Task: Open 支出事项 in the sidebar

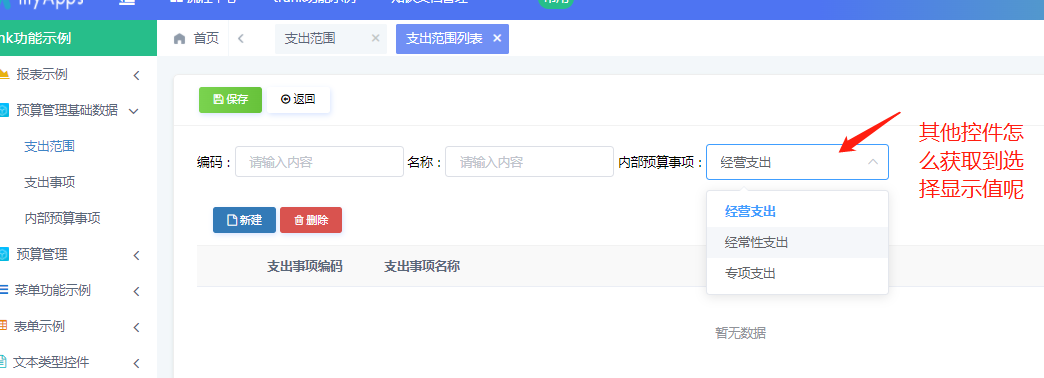Action: pos(49,182)
